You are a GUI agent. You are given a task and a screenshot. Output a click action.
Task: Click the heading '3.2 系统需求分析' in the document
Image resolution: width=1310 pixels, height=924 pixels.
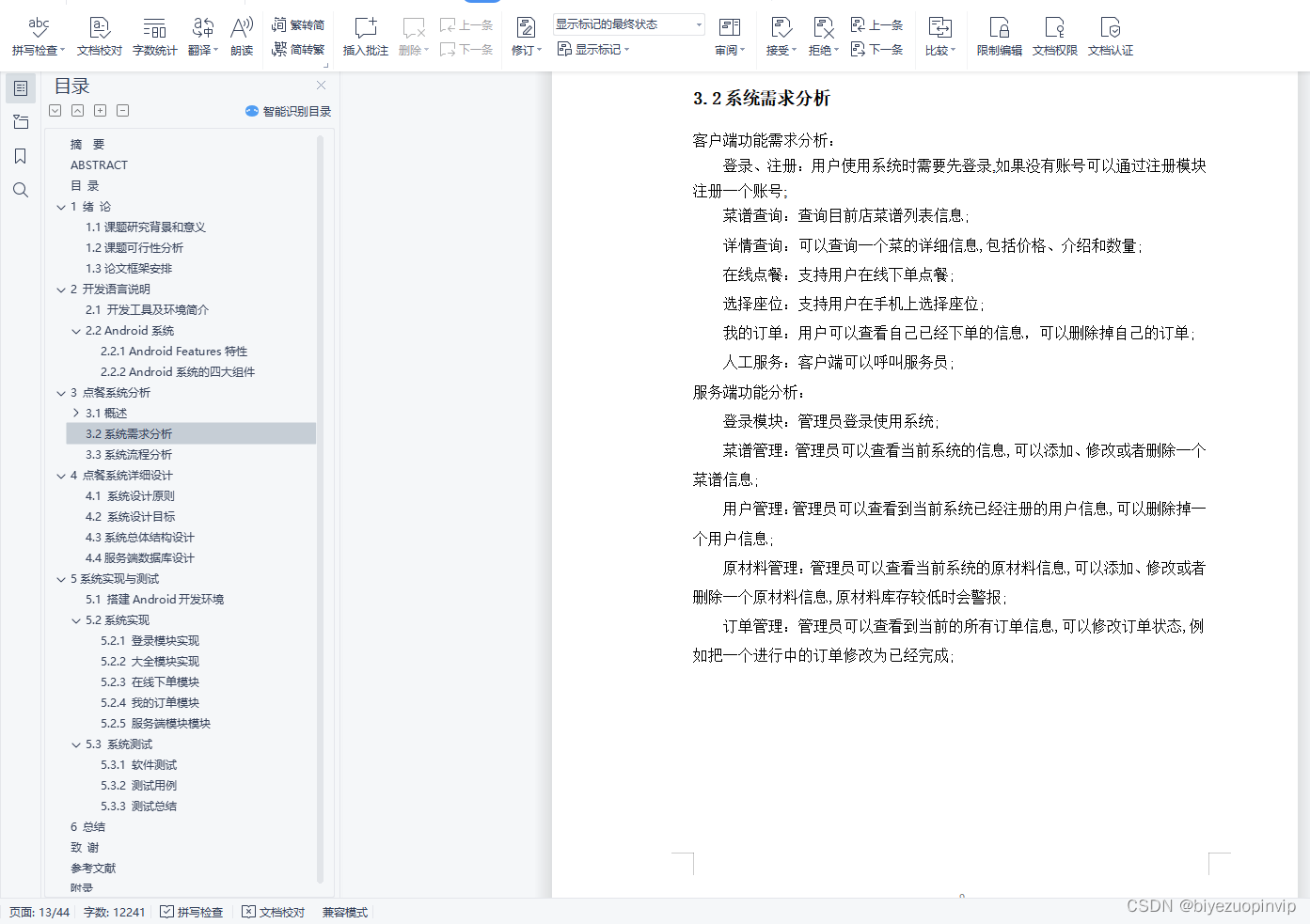[x=762, y=99]
